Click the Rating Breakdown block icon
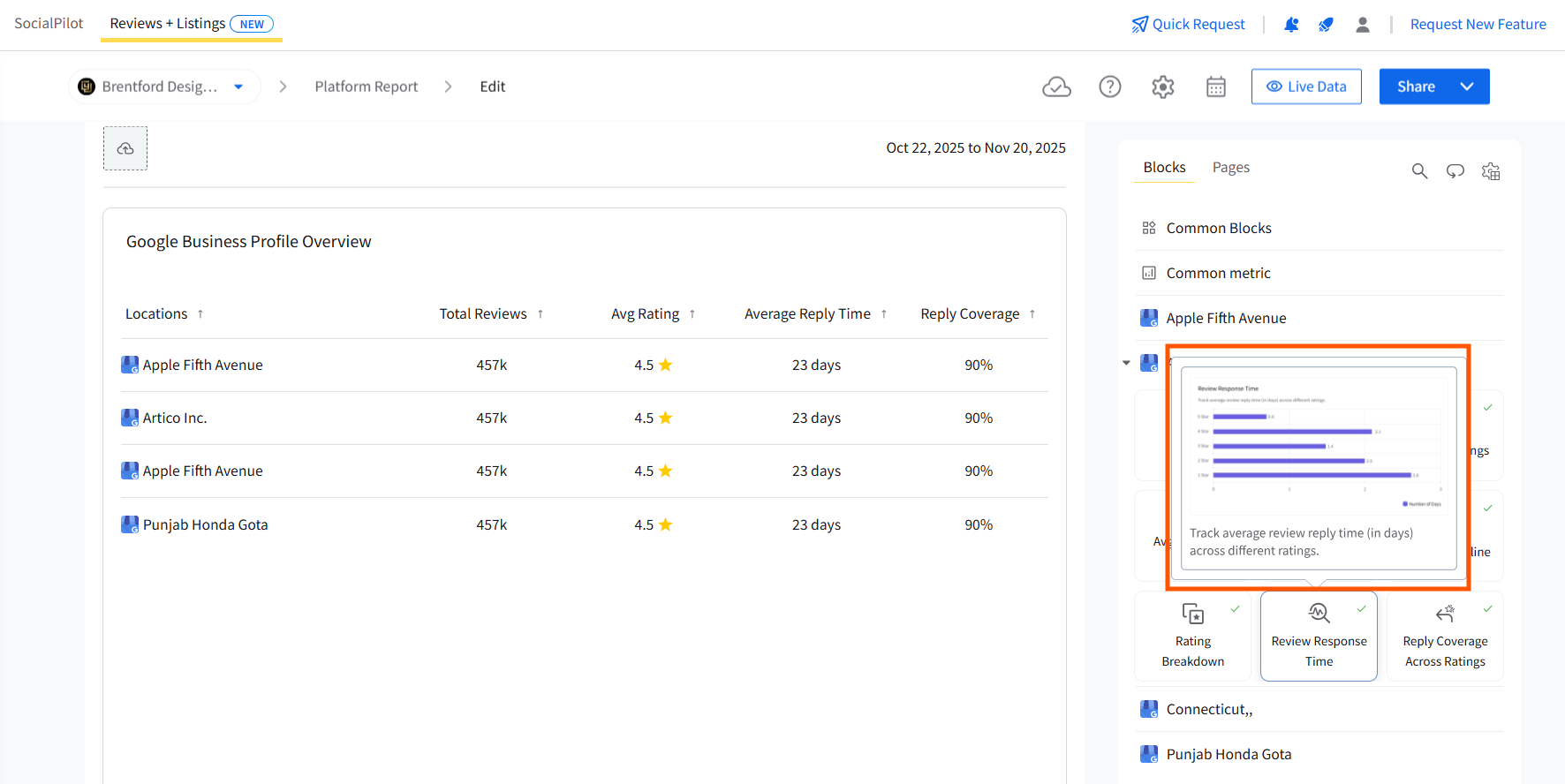The height and width of the screenshot is (784, 1565). tap(1193, 614)
